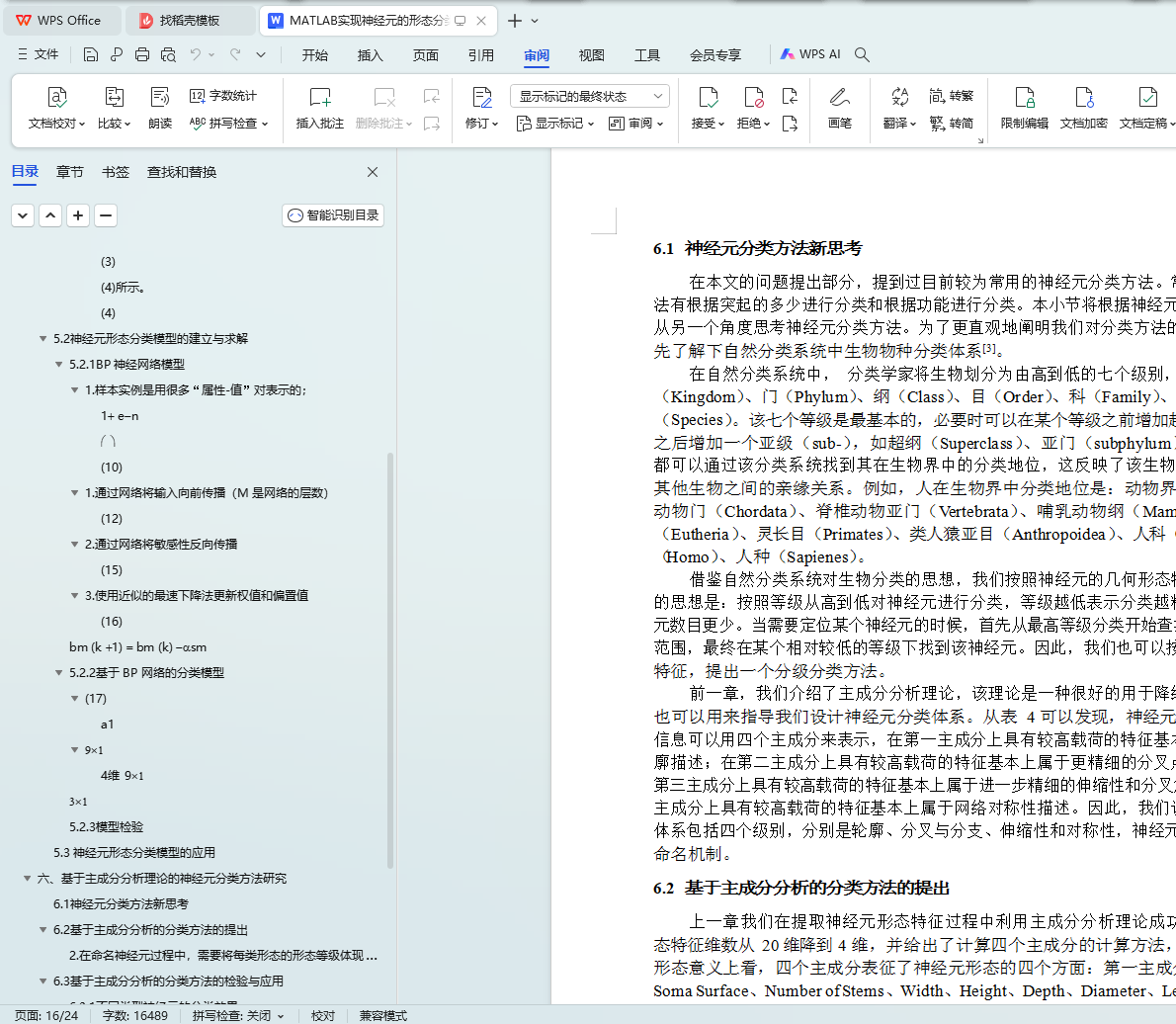Click the 校对 status bar entry
The width and height of the screenshot is (1176, 1024).
(322, 1016)
